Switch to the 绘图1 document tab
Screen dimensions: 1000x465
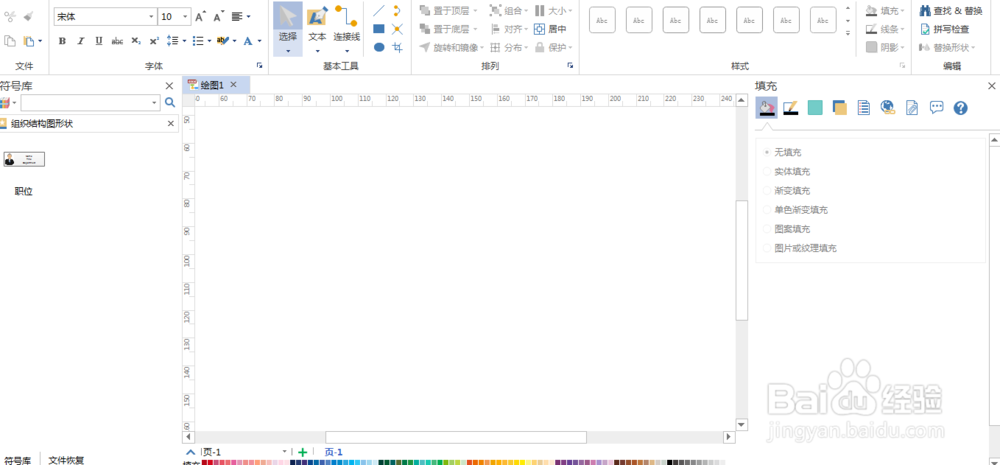[x=212, y=85]
